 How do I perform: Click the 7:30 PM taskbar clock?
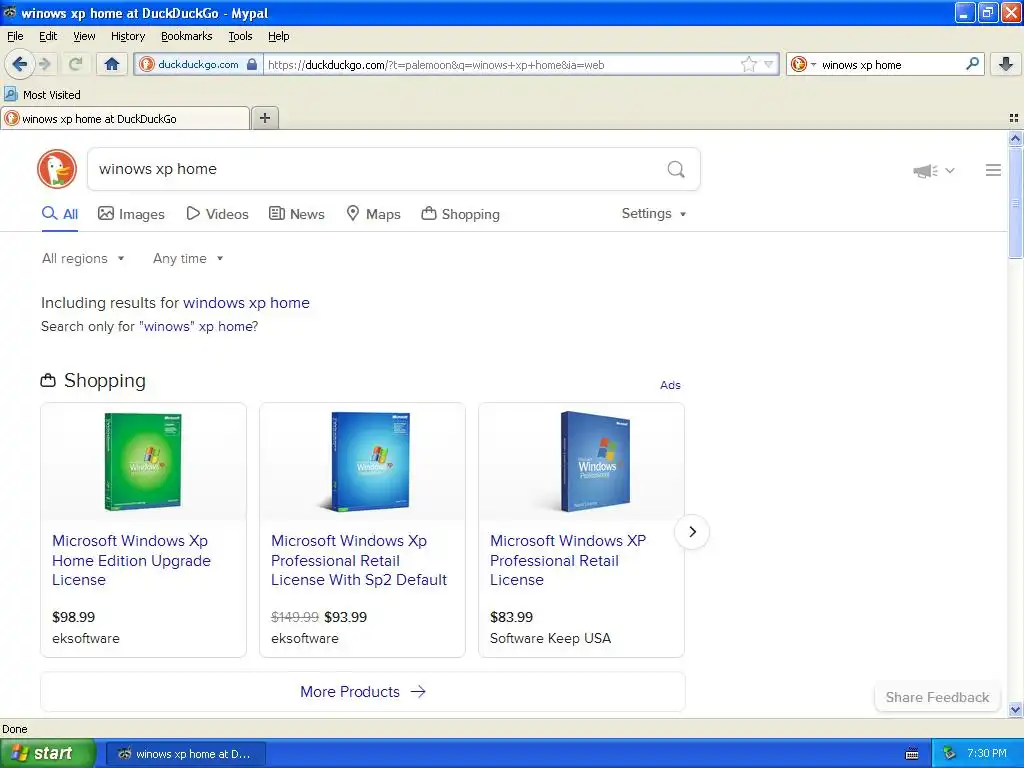(x=987, y=754)
